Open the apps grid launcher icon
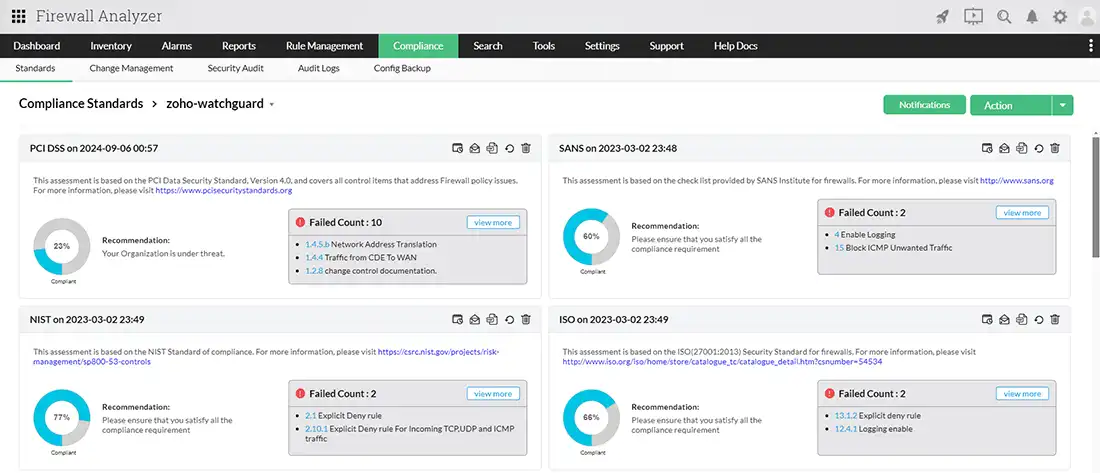Viewport: 1100px width, 473px height. [19, 16]
